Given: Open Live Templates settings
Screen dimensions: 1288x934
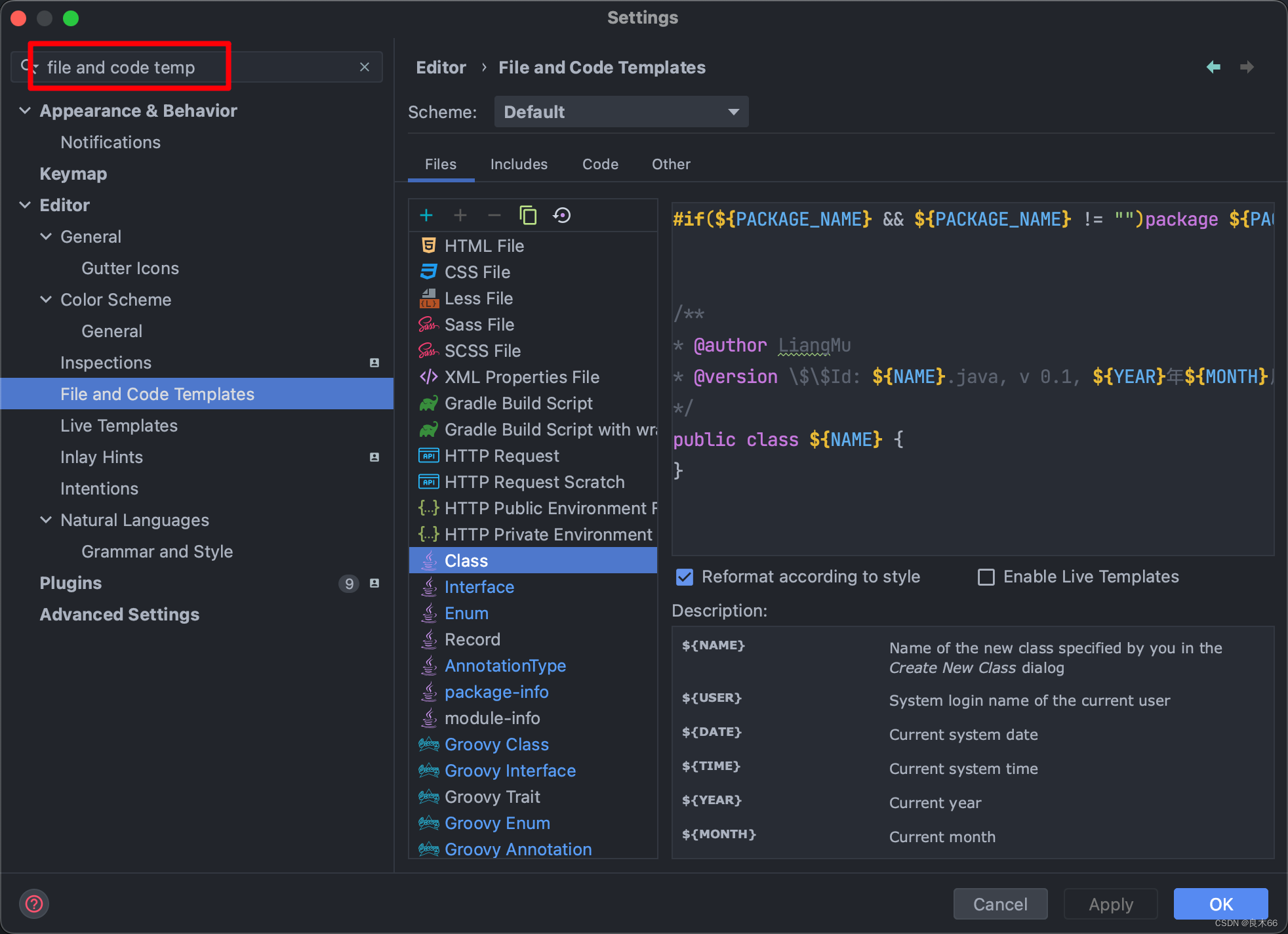Looking at the screenshot, I should 197,426.
